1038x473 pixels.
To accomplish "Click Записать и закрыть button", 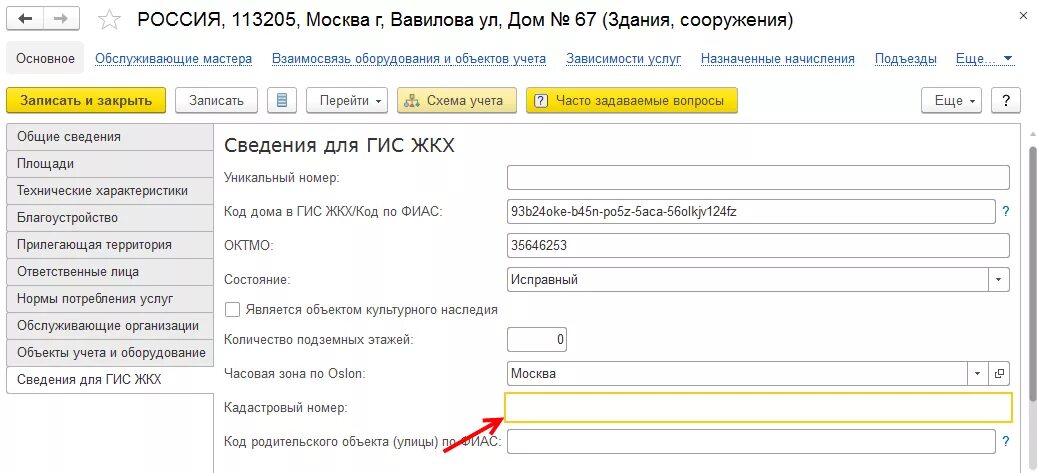I will (x=85, y=101).
